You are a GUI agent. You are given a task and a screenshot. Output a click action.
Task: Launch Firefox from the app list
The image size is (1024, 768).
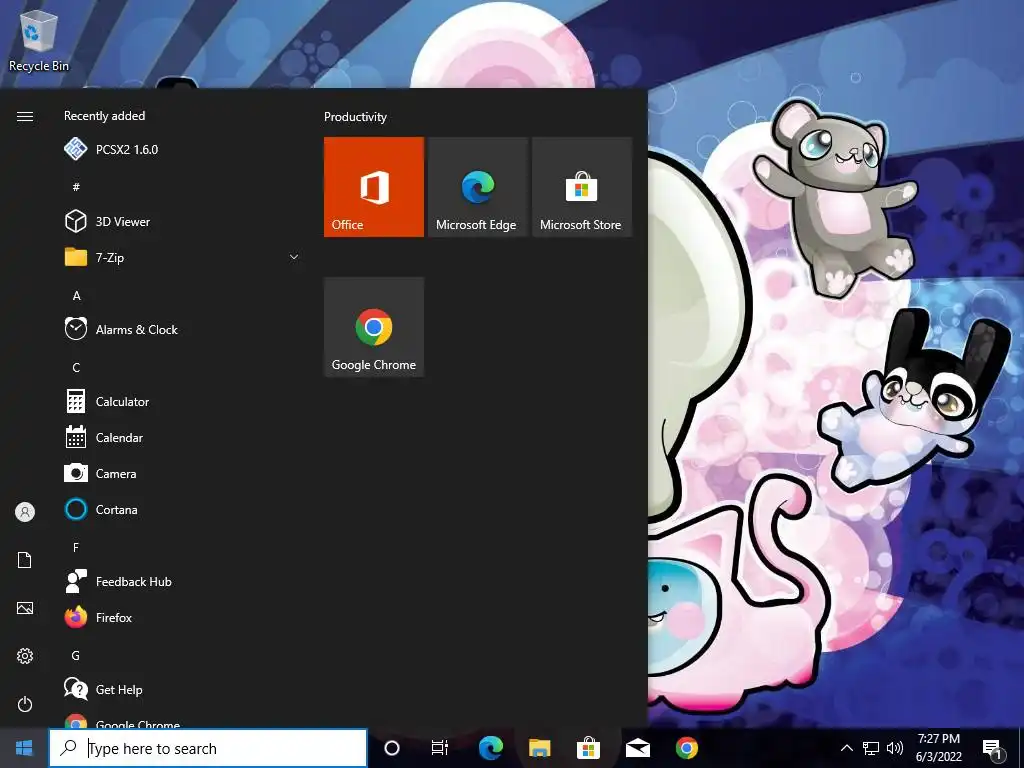click(182, 617)
